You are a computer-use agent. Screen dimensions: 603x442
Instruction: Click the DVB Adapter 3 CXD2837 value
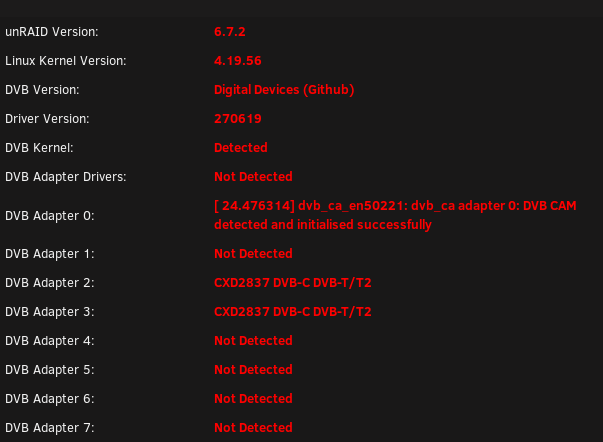coord(293,312)
